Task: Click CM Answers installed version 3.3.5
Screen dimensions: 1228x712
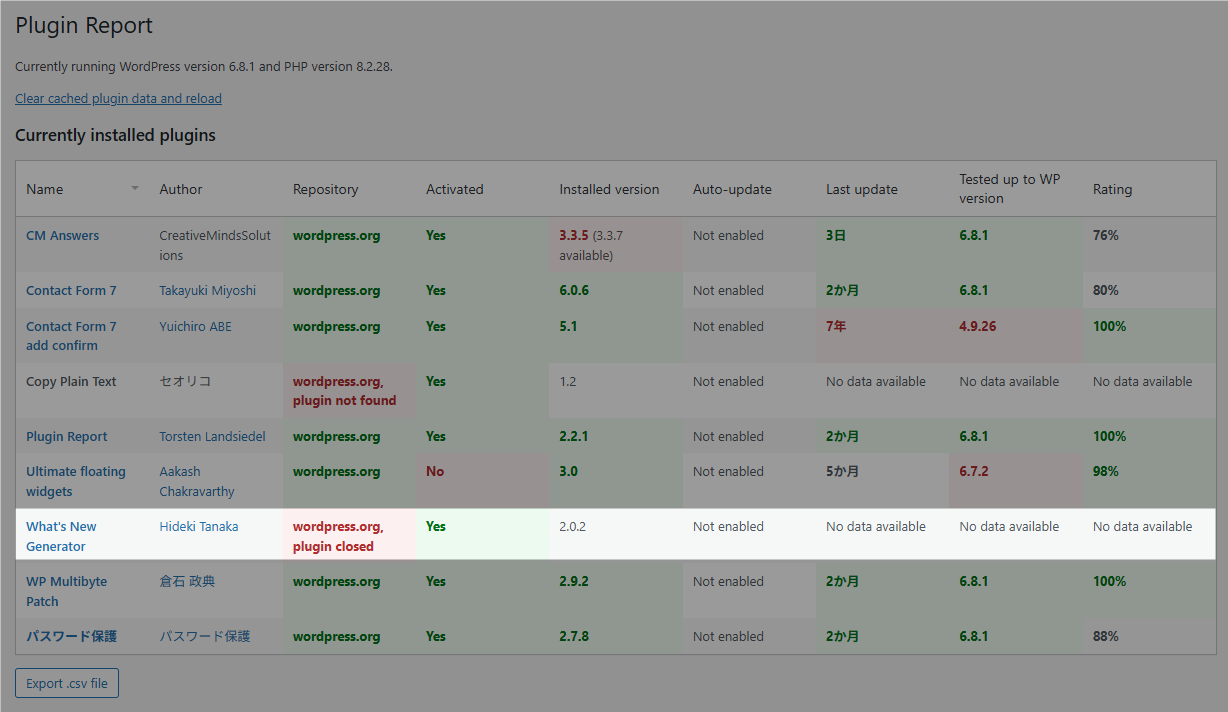Action: point(574,236)
